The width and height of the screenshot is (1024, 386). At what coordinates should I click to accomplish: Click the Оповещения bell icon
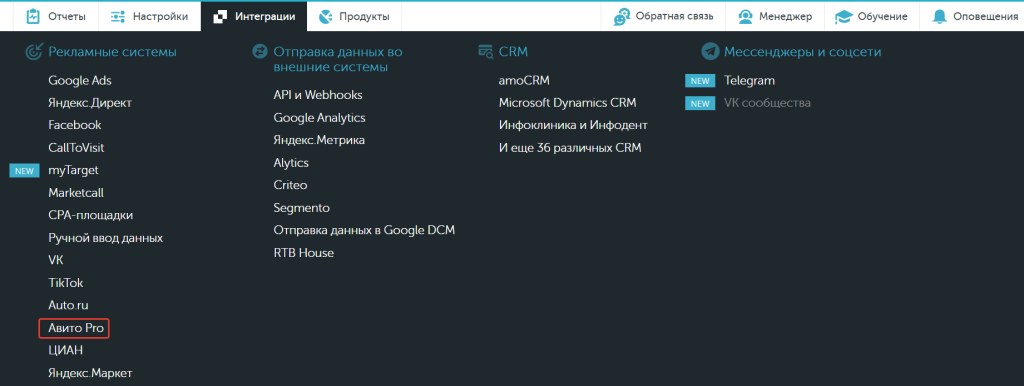click(940, 16)
